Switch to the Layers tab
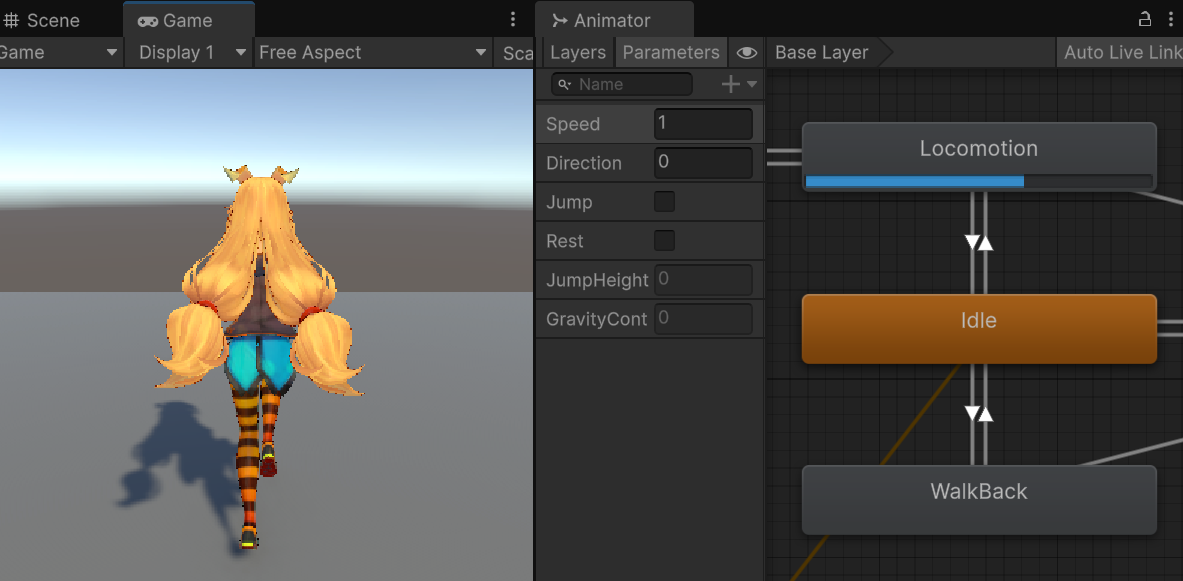 (577, 53)
